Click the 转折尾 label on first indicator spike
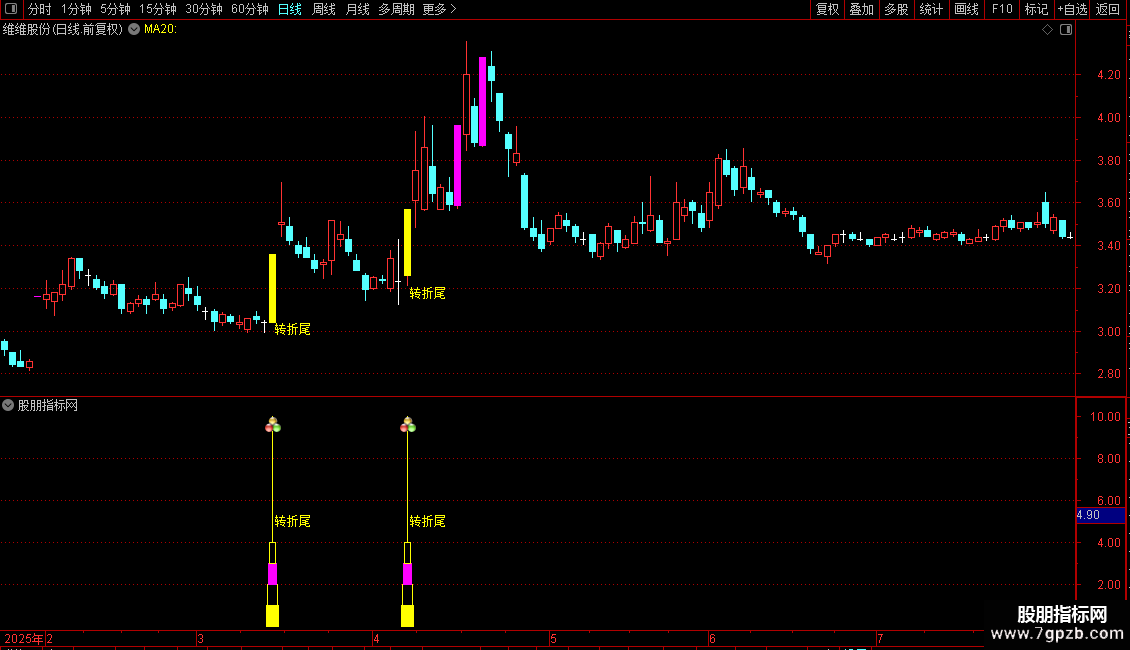Screen dimensions: 1130x650 coord(292,521)
